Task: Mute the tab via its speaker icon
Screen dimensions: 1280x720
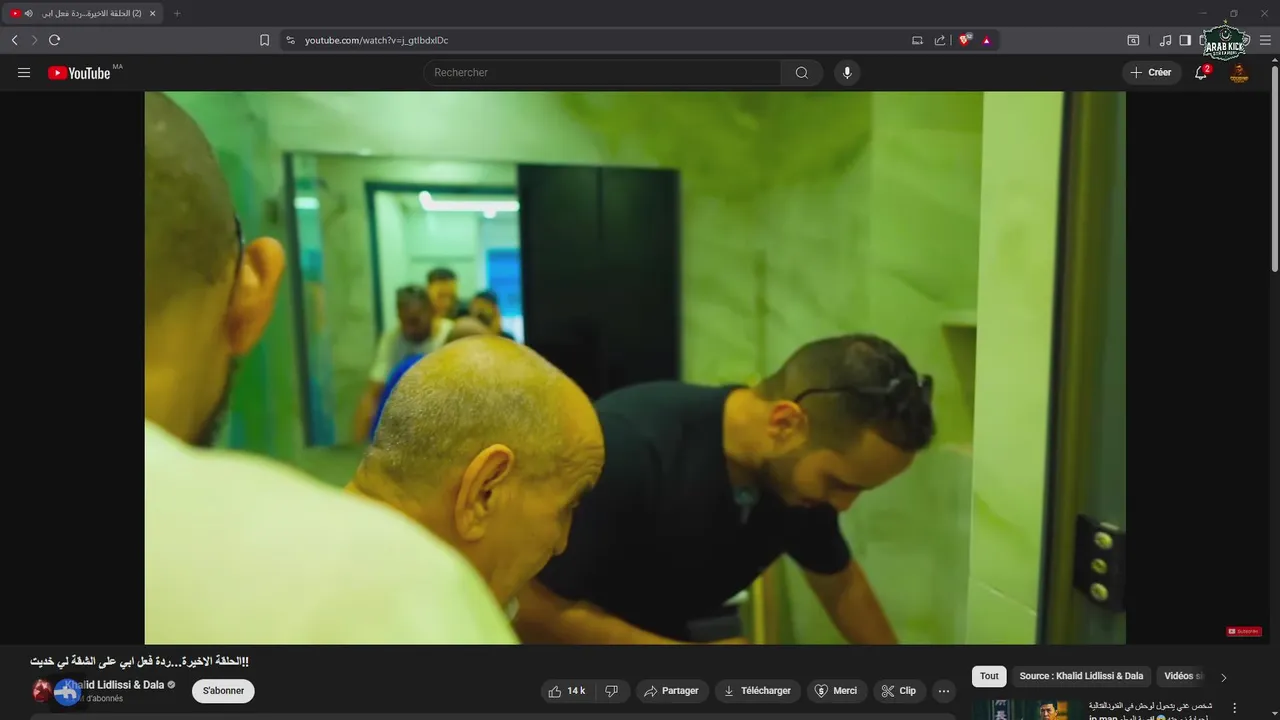Action: (x=28, y=13)
